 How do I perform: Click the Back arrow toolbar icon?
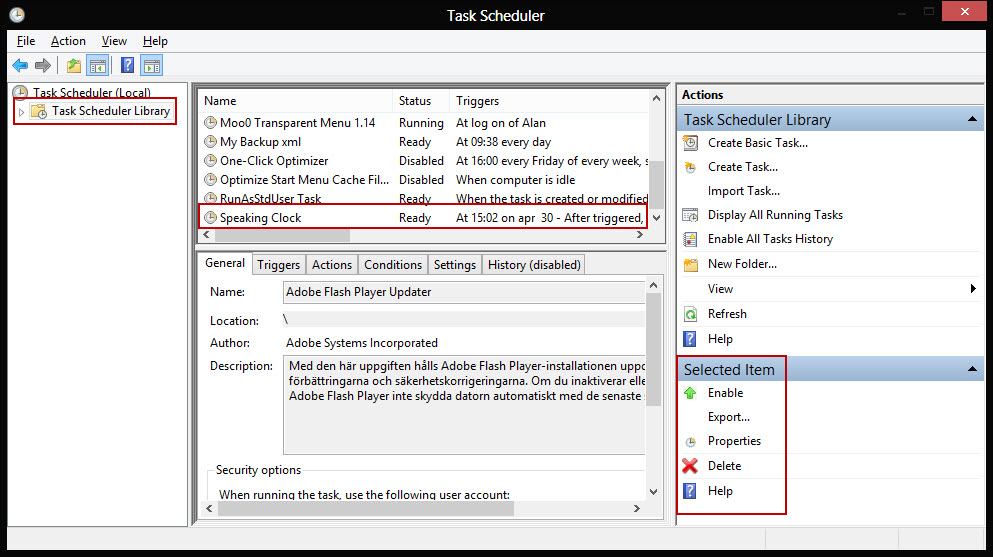(x=20, y=65)
